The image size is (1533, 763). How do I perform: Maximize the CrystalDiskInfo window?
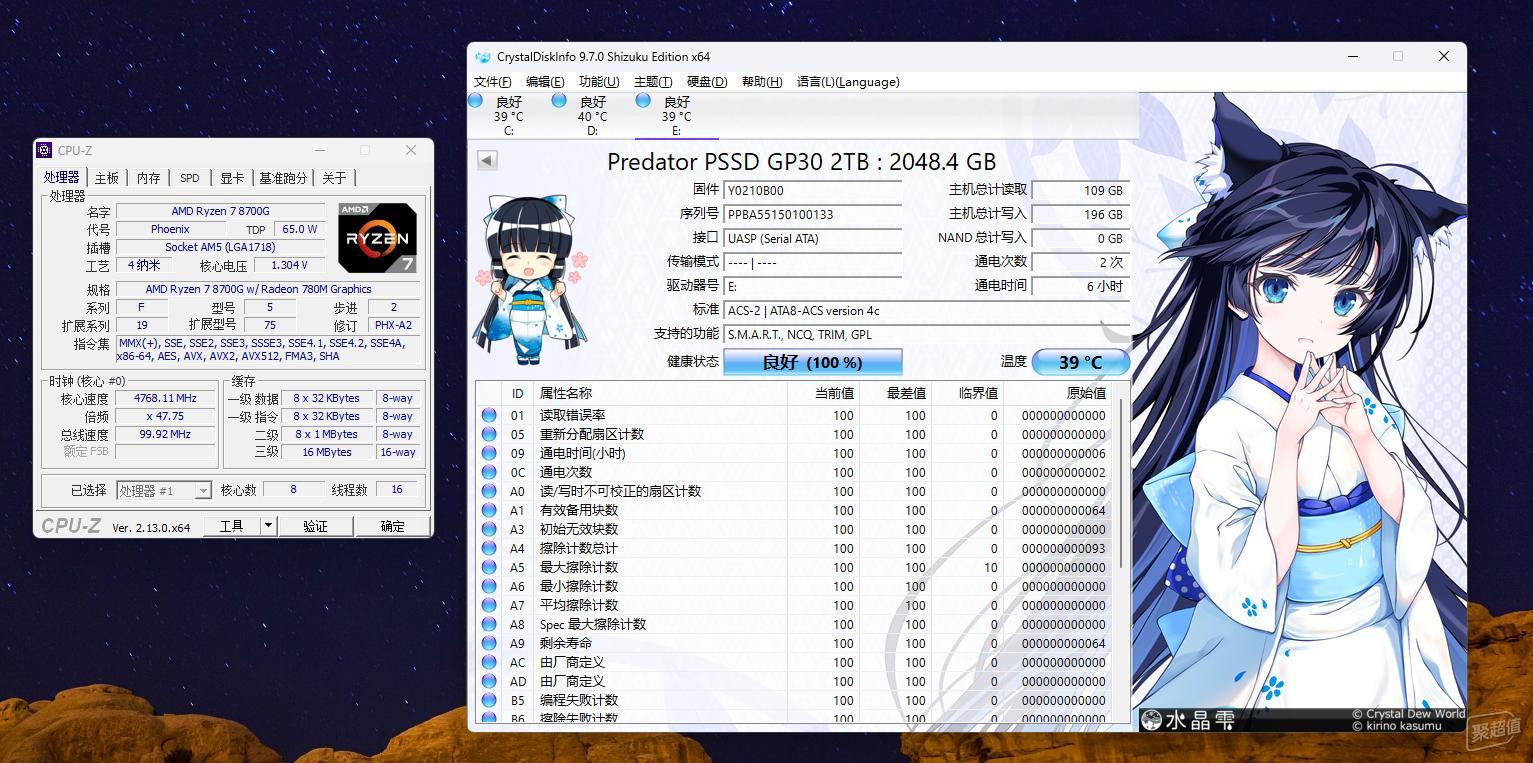[1398, 56]
